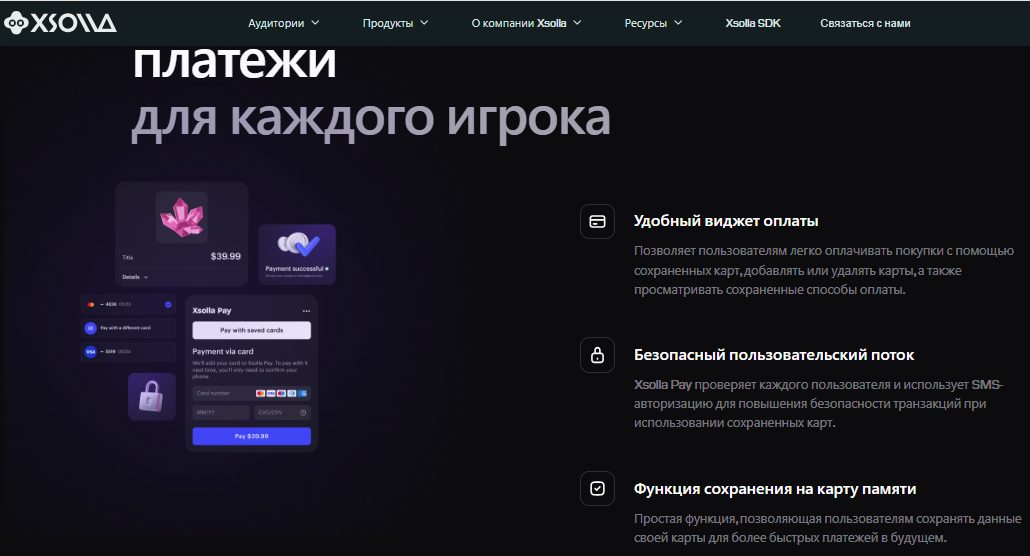Select the saved Visa card option

[x=128, y=352]
